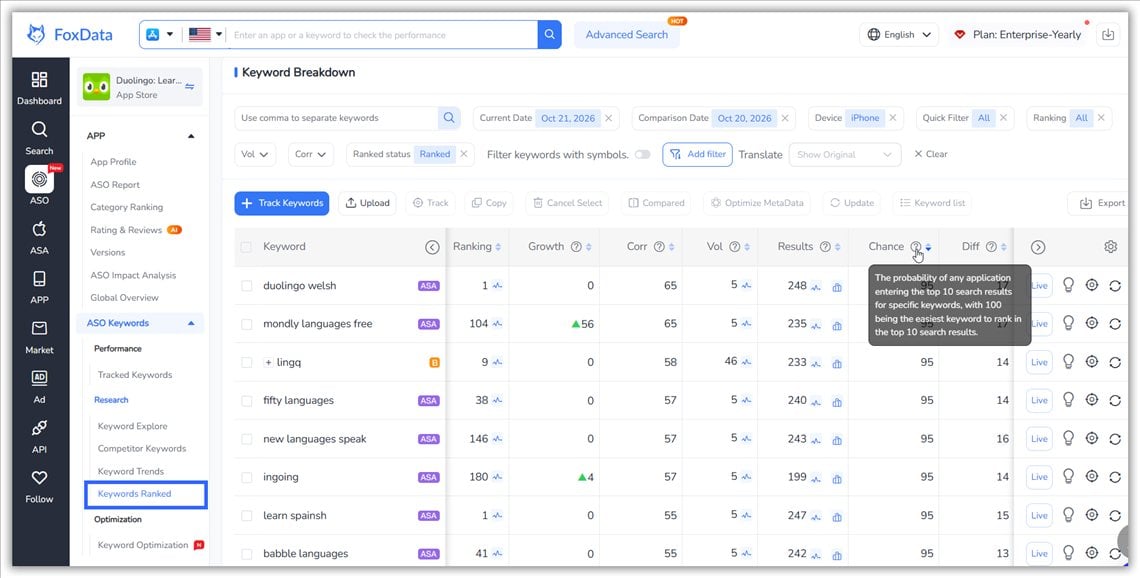This screenshot has width=1140, height=578.
Task: Remove the Device iPhone filter
Action: click(893, 118)
